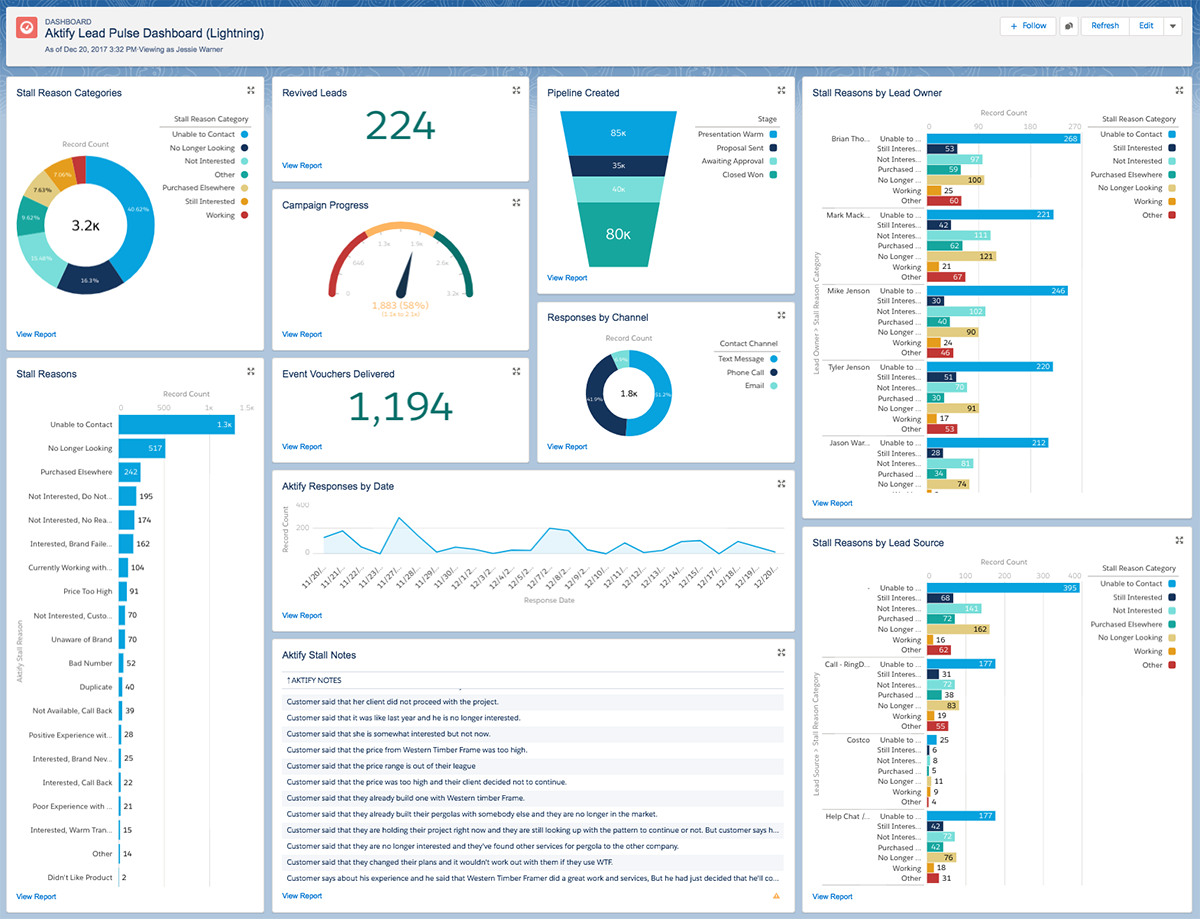The image size is (1200, 919).
Task: Open View Report under Aktify Stall Notes
Action: [x=302, y=896]
